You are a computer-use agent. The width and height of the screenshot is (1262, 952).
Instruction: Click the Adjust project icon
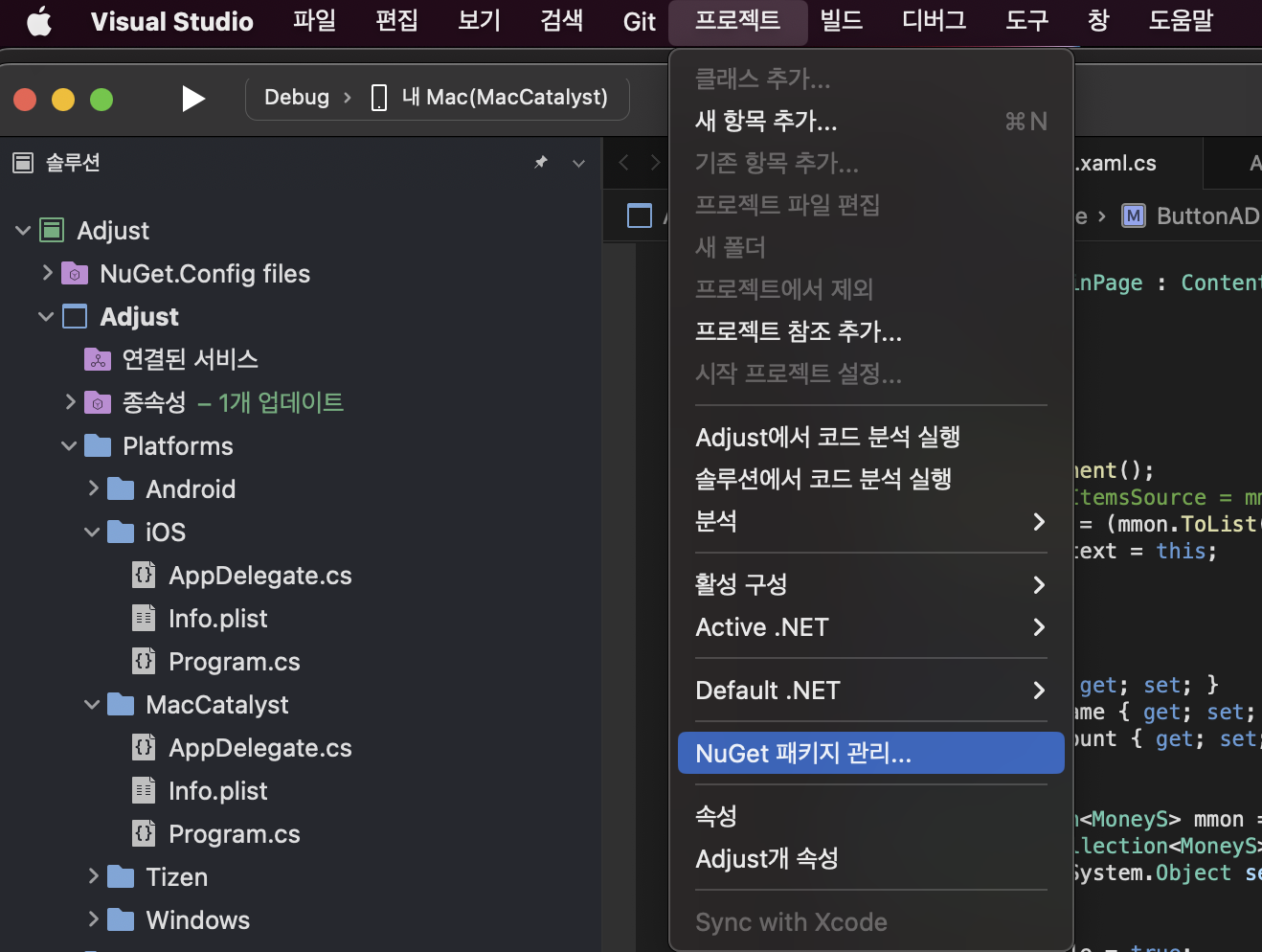(75, 317)
